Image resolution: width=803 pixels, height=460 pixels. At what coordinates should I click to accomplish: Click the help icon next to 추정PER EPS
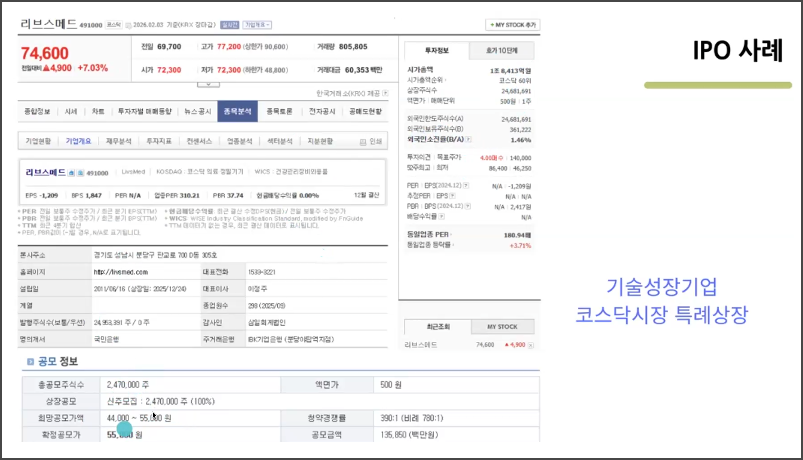tap(452, 196)
